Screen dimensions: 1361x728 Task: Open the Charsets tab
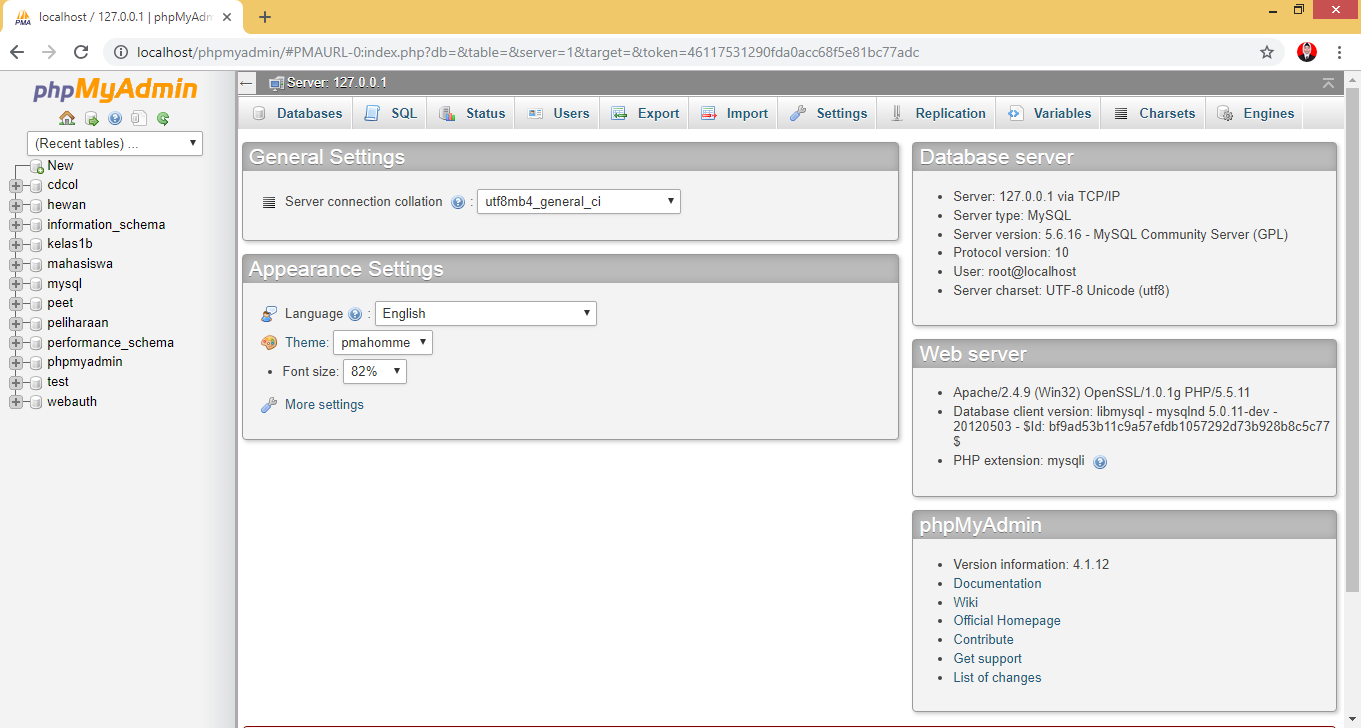[1154, 114]
